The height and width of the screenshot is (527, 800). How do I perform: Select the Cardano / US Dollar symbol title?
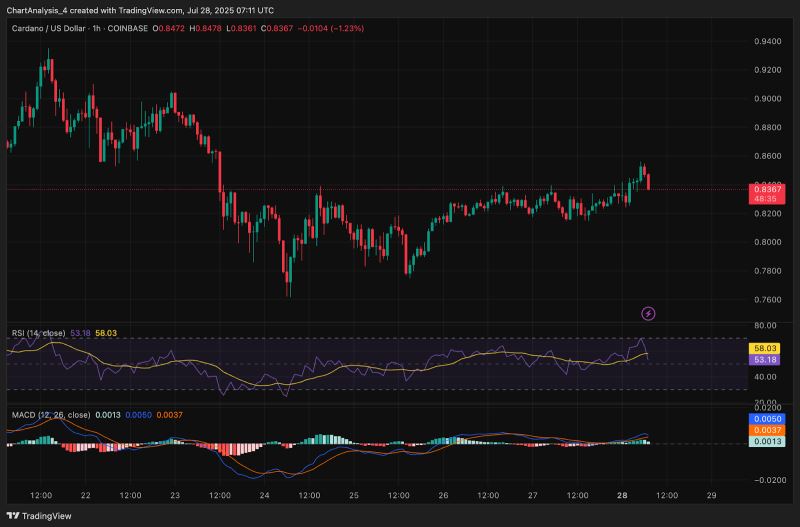click(51, 29)
